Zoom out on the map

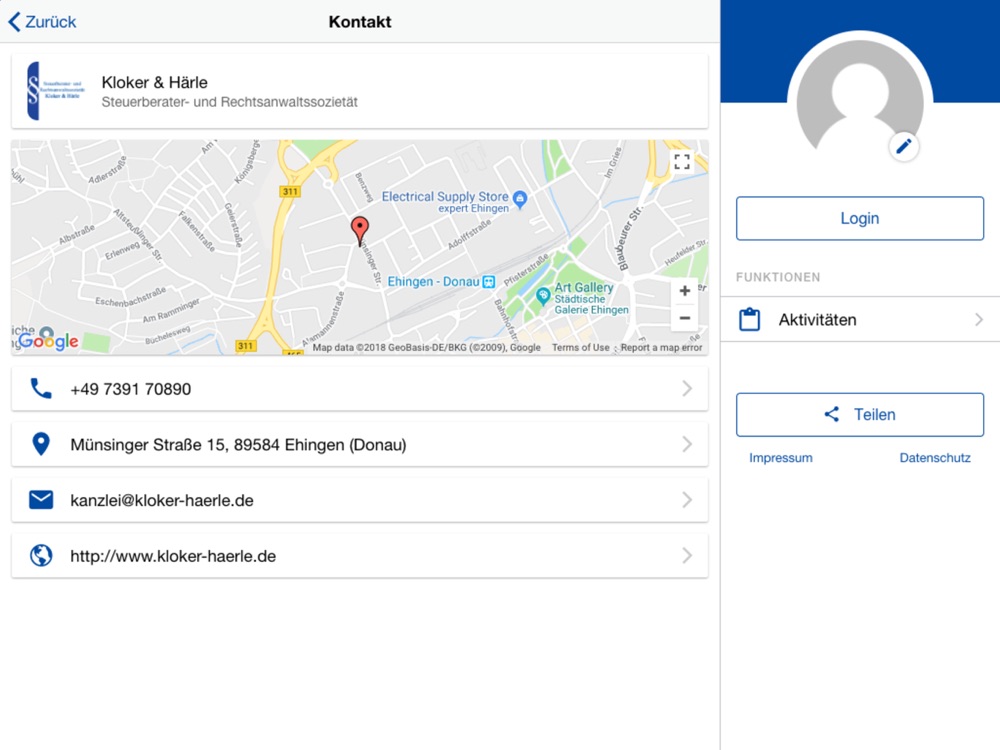tap(684, 318)
